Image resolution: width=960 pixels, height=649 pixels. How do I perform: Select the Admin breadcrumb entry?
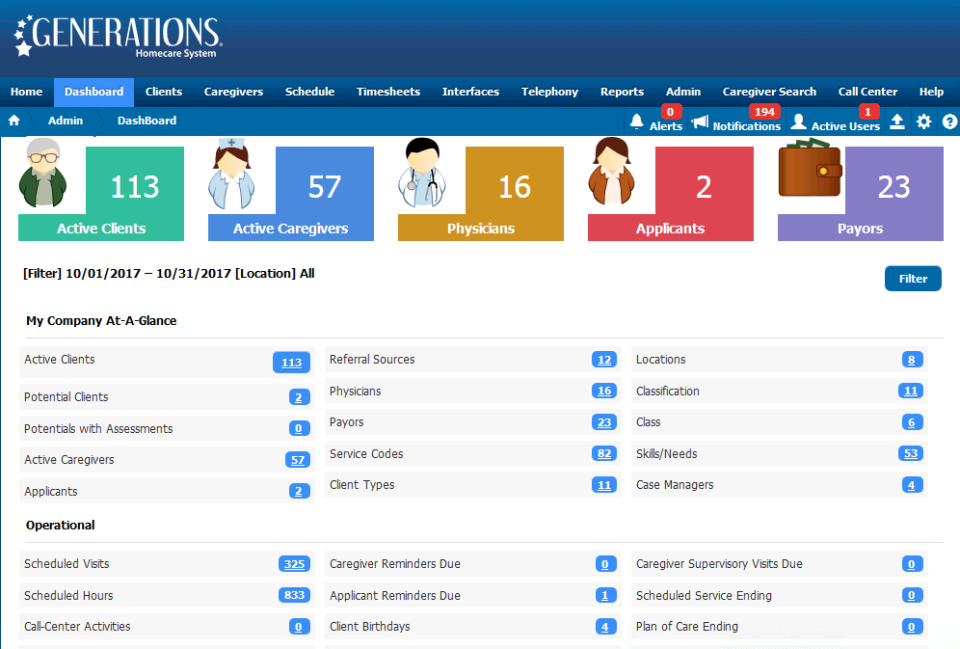[x=65, y=120]
